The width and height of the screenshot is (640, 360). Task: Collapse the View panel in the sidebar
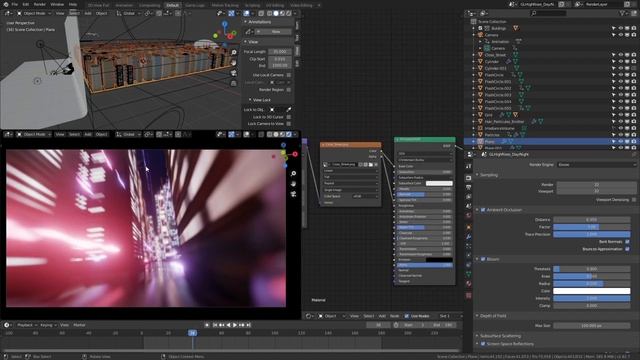point(245,42)
